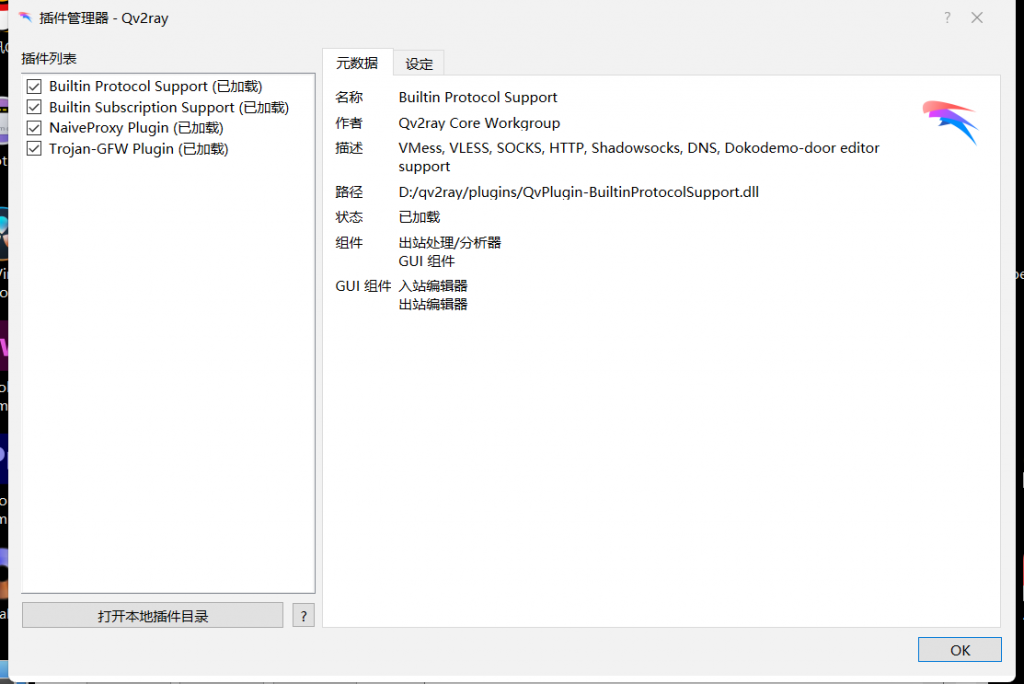Select the Builtin Protocol Support list entry
The width and height of the screenshot is (1024, 684).
click(x=155, y=87)
